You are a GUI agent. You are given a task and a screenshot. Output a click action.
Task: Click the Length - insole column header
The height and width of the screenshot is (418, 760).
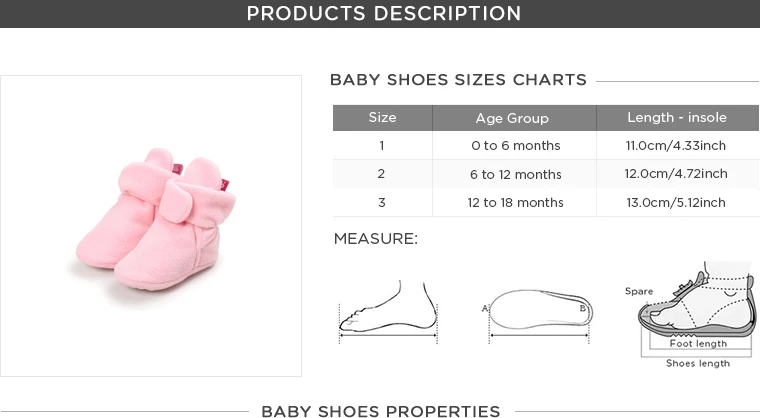point(676,118)
